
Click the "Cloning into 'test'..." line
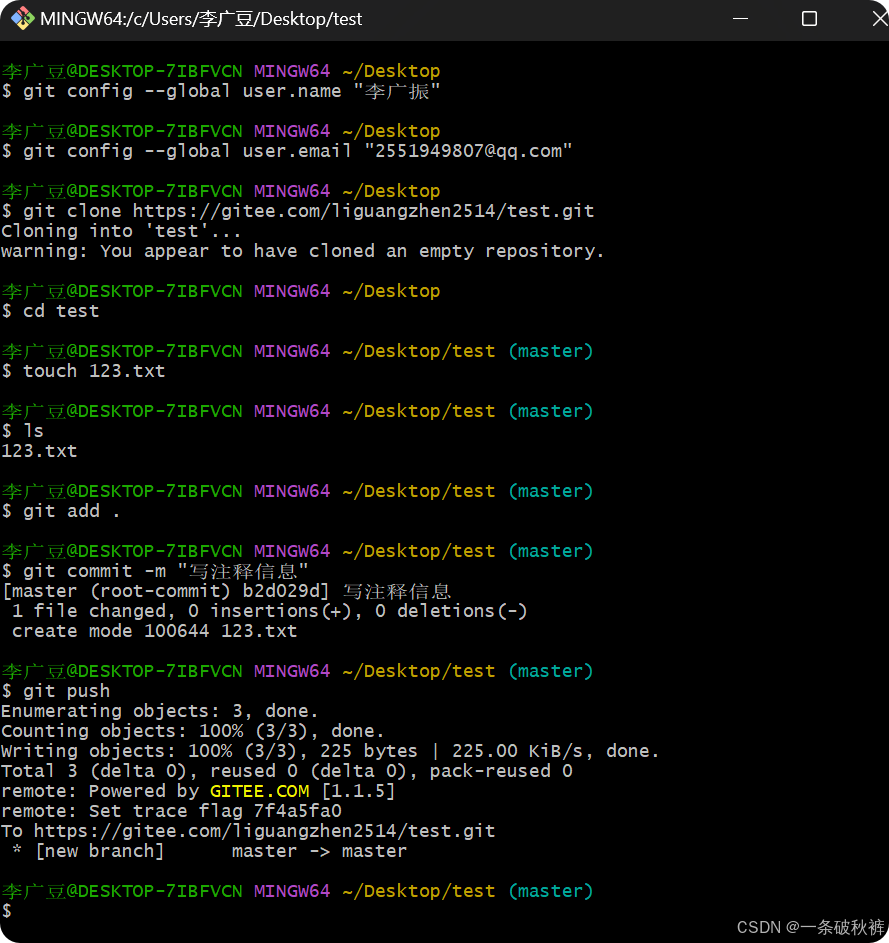[x=121, y=231]
